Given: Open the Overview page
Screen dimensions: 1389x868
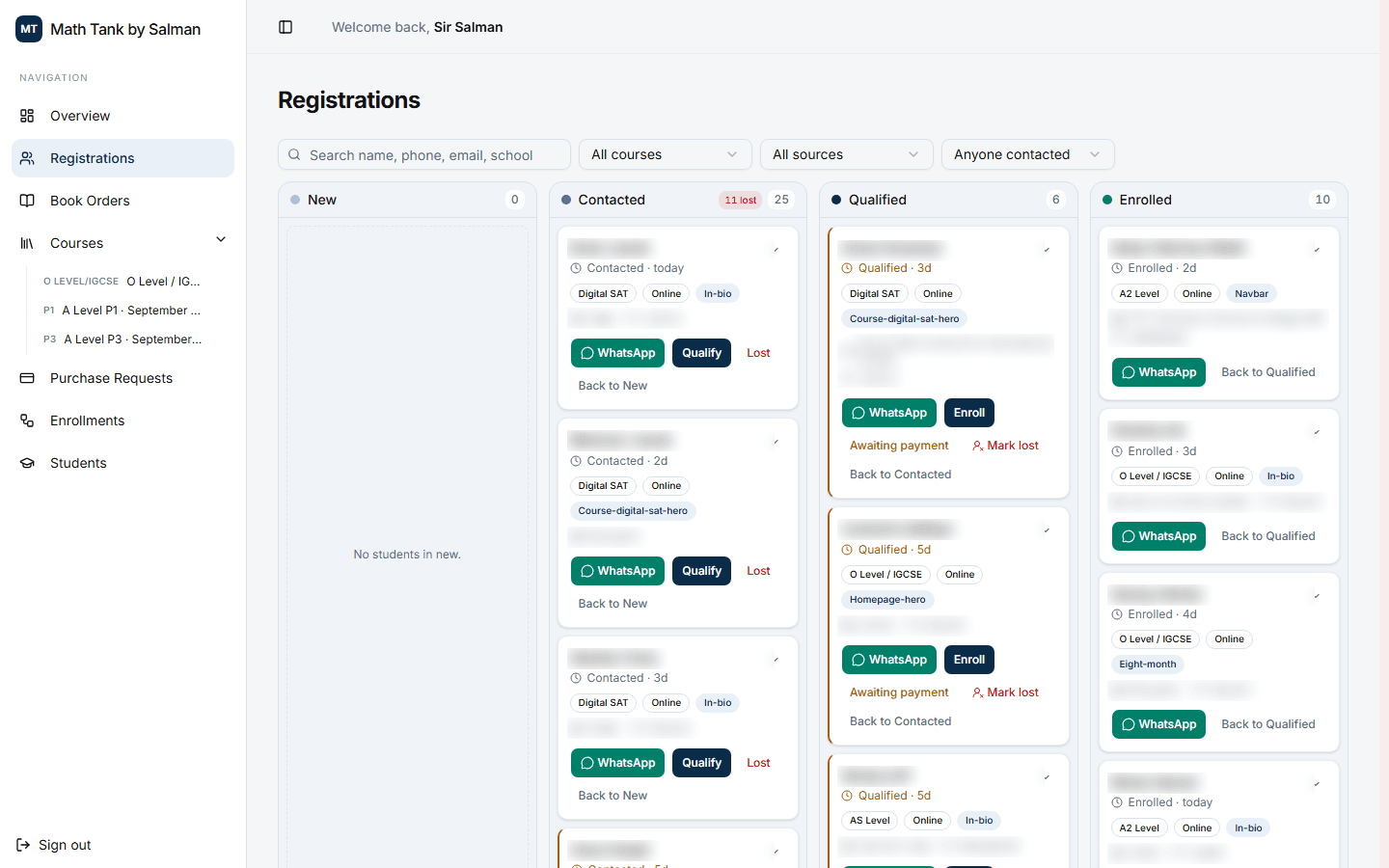Looking at the screenshot, I should [123, 116].
